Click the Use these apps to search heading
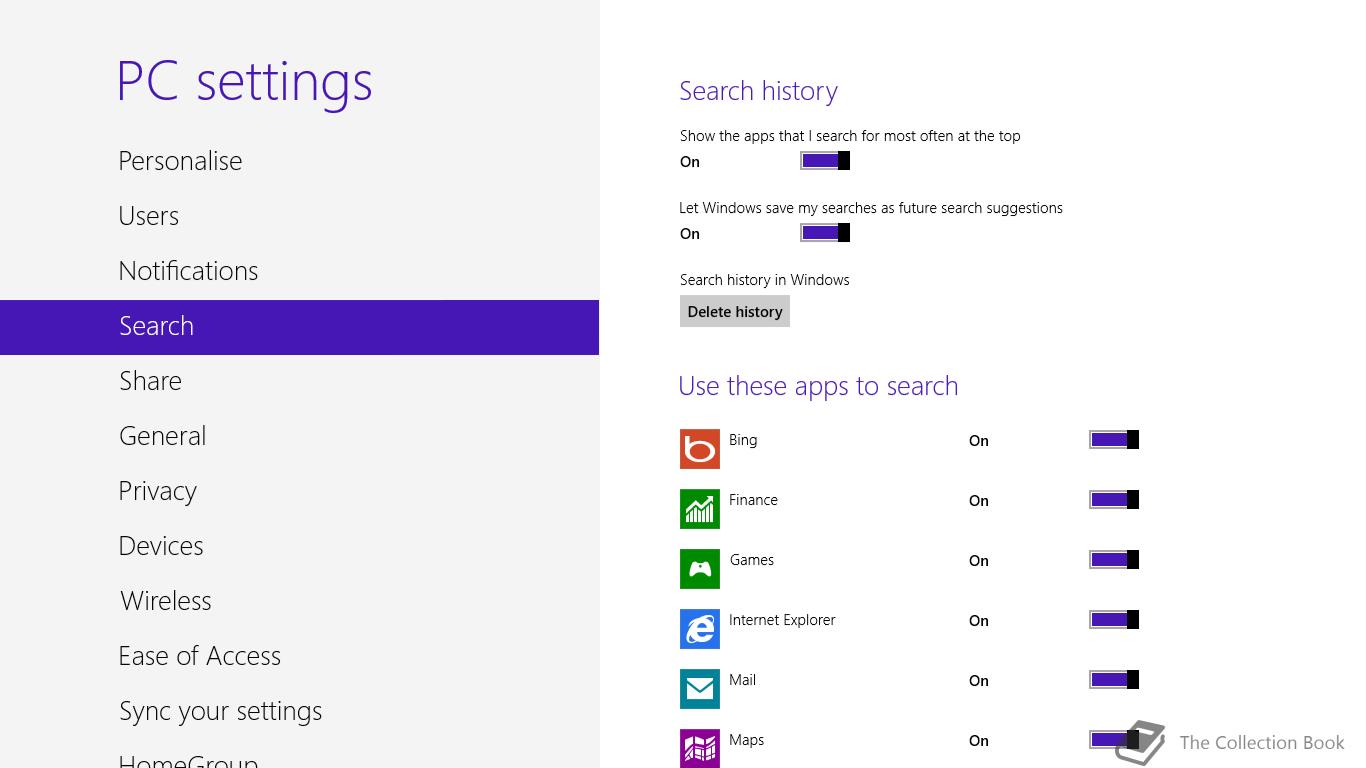 pyautogui.click(x=818, y=386)
